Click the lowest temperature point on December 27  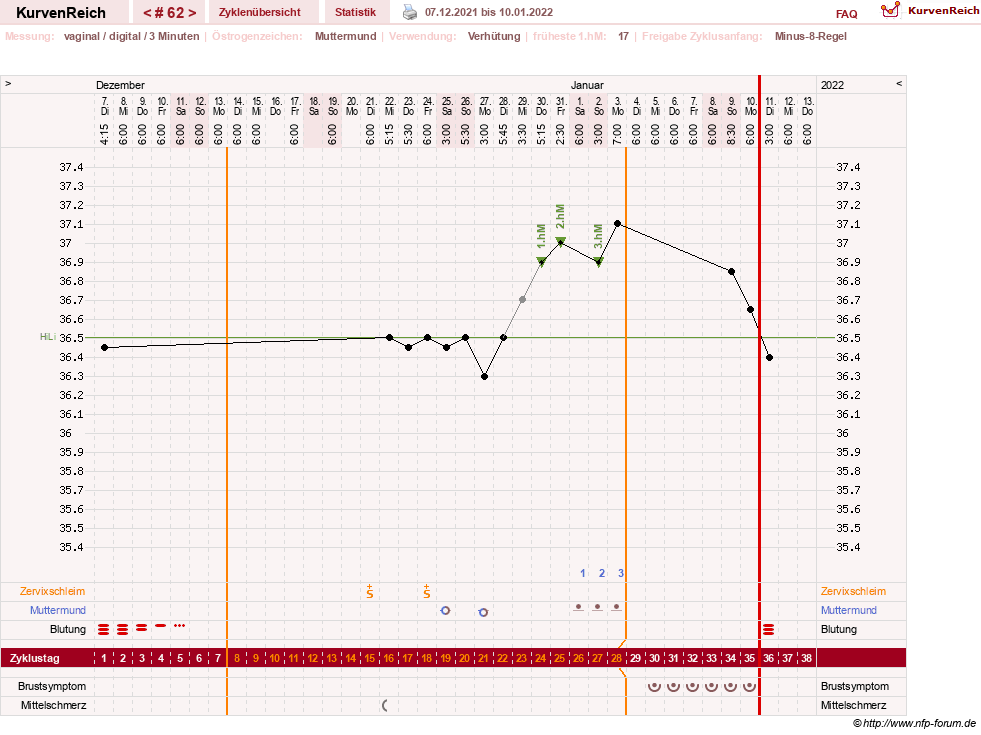pyautogui.click(x=484, y=377)
